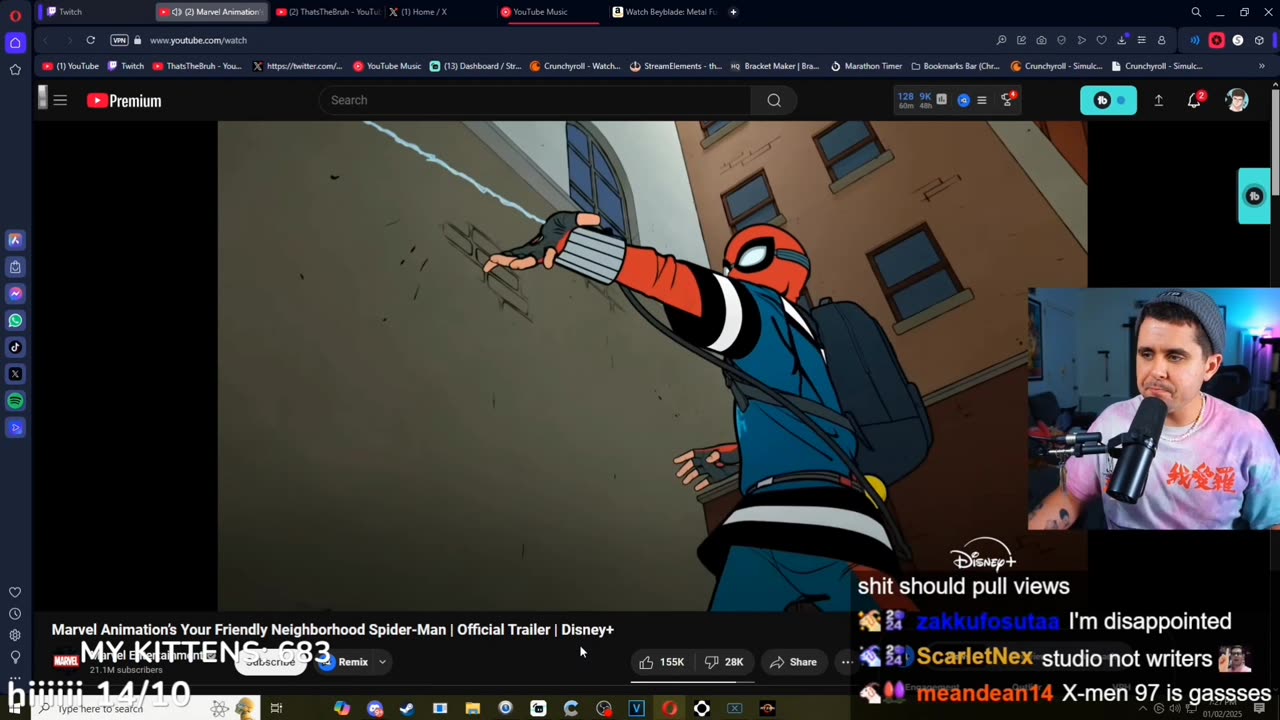
Task: Open Steam from the taskbar
Action: pyautogui.click(x=407, y=708)
